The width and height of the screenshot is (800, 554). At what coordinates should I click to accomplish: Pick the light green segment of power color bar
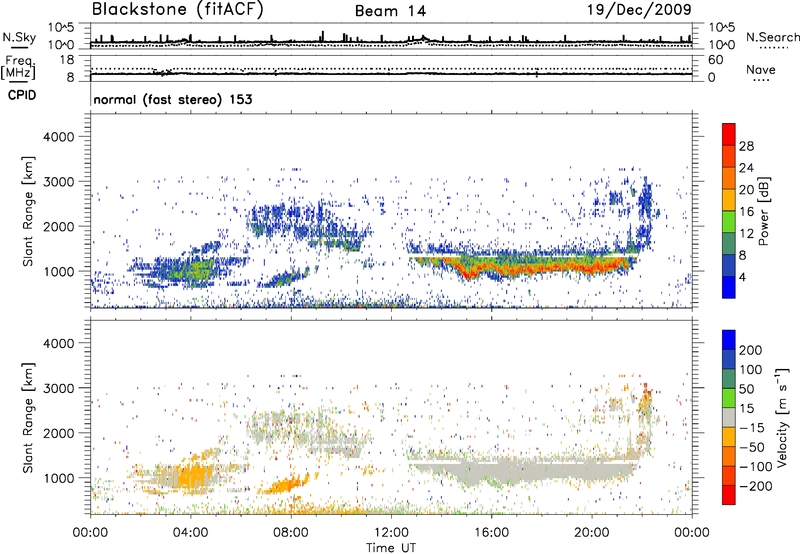click(729, 222)
